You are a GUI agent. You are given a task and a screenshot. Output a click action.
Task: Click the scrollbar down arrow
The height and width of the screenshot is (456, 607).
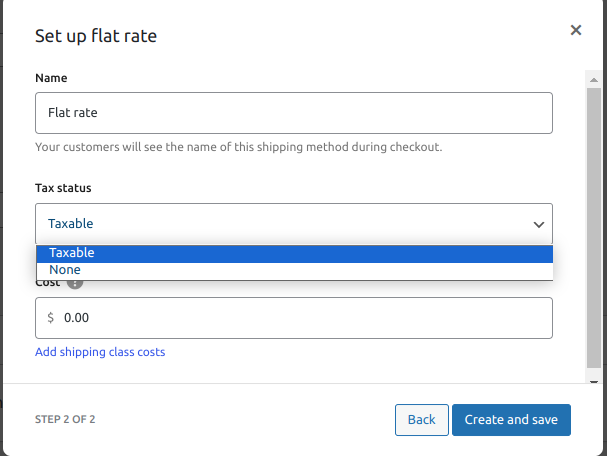(593, 381)
